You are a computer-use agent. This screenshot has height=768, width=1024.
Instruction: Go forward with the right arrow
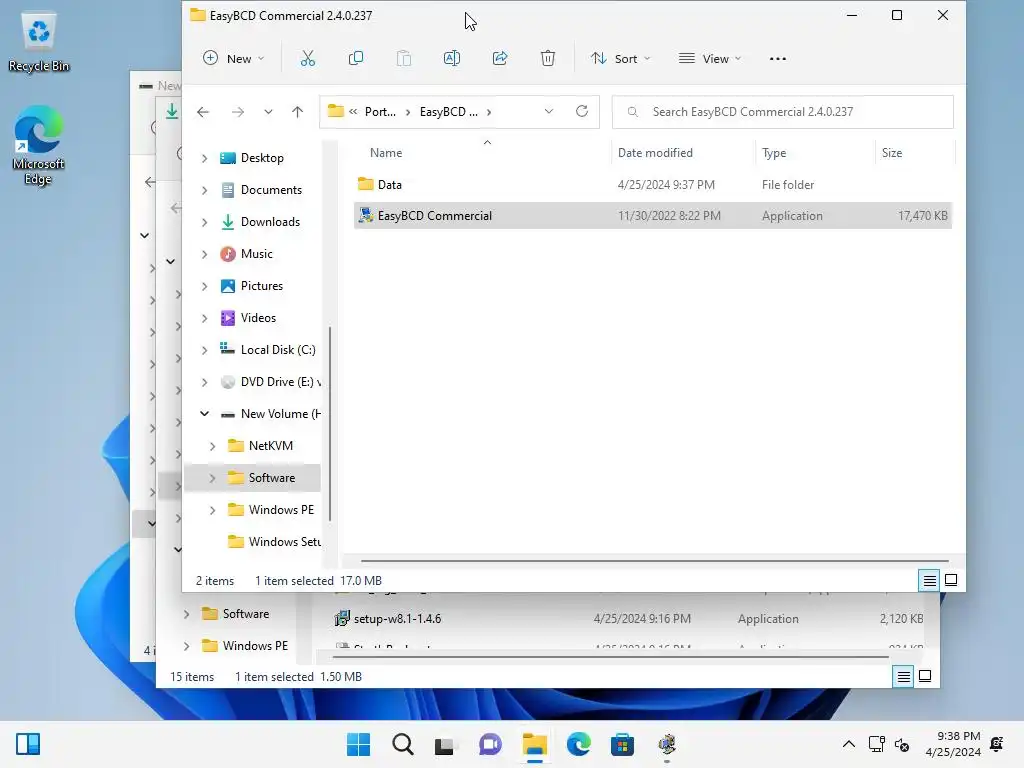click(238, 112)
